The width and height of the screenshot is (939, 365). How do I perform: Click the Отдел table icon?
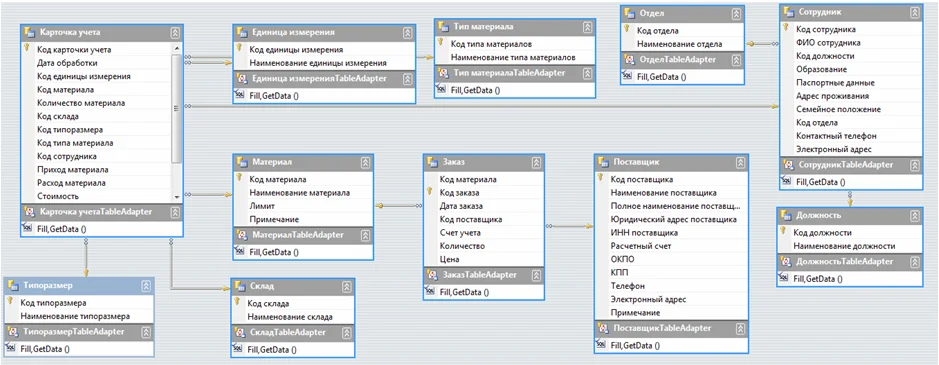pos(629,13)
